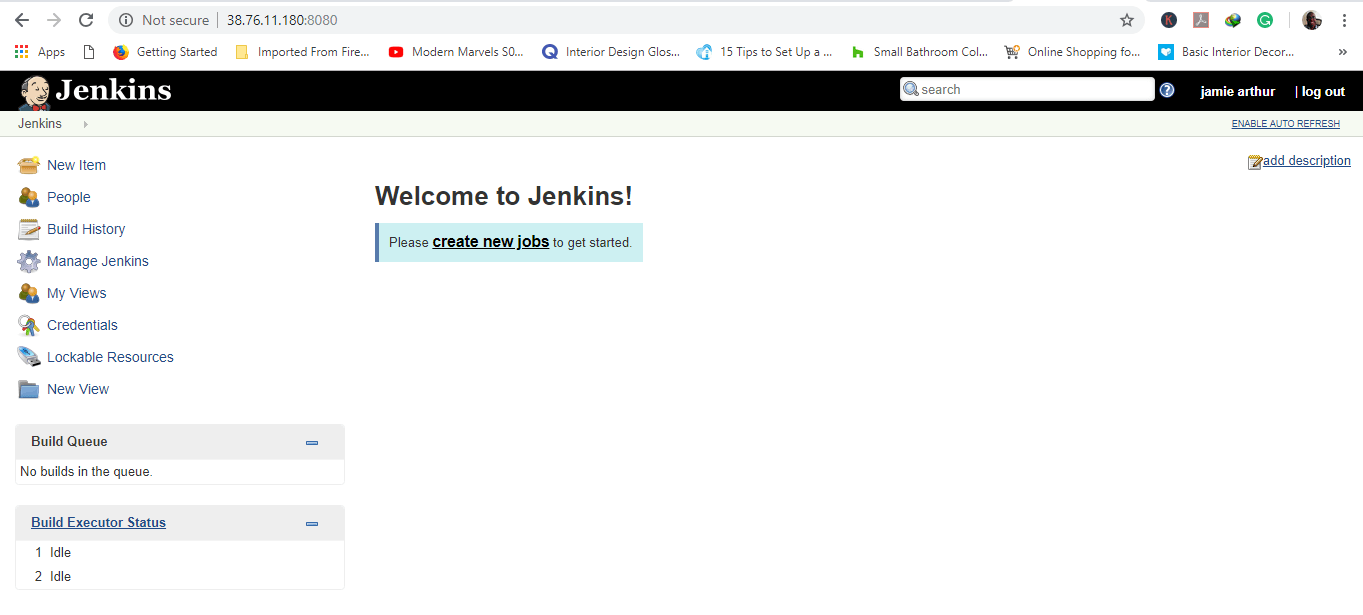The width and height of the screenshot is (1363, 615).
Task: Click the log out link
Action: pos(1323,91)
